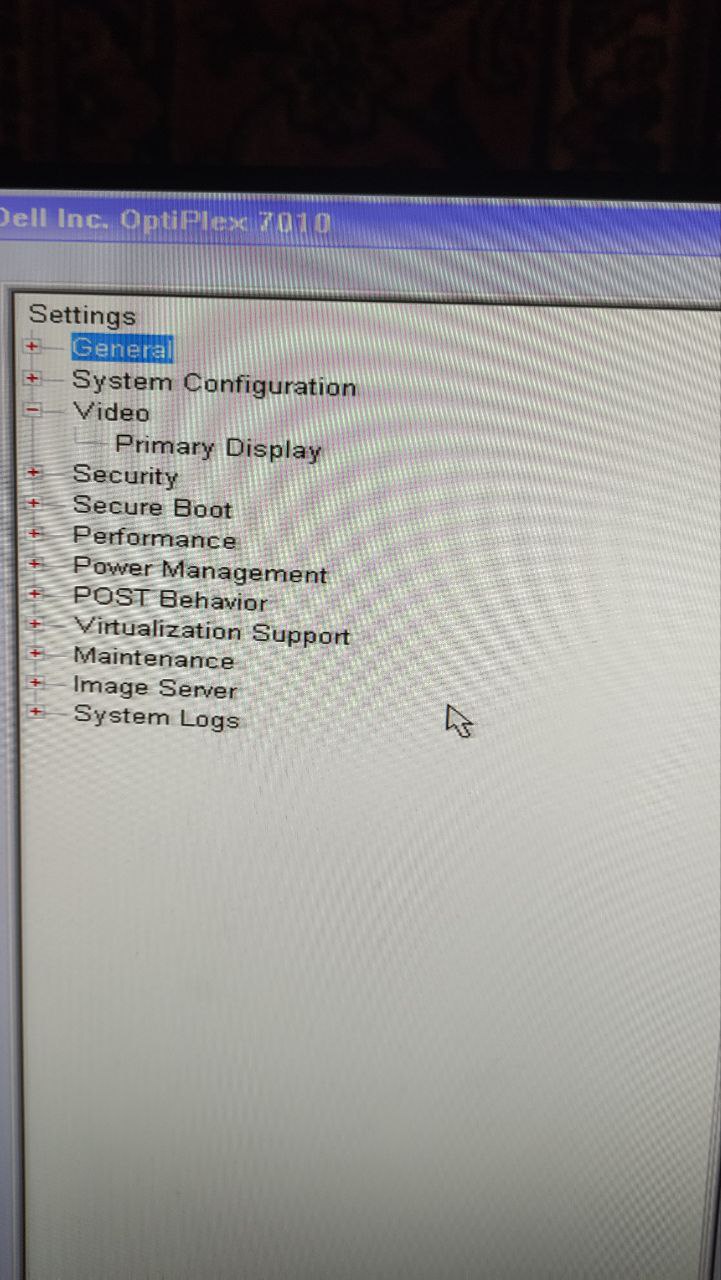Expand the Security plus icon
Image resolution: width=721 pixels, height=1280 pixels.
click(34, 471)
